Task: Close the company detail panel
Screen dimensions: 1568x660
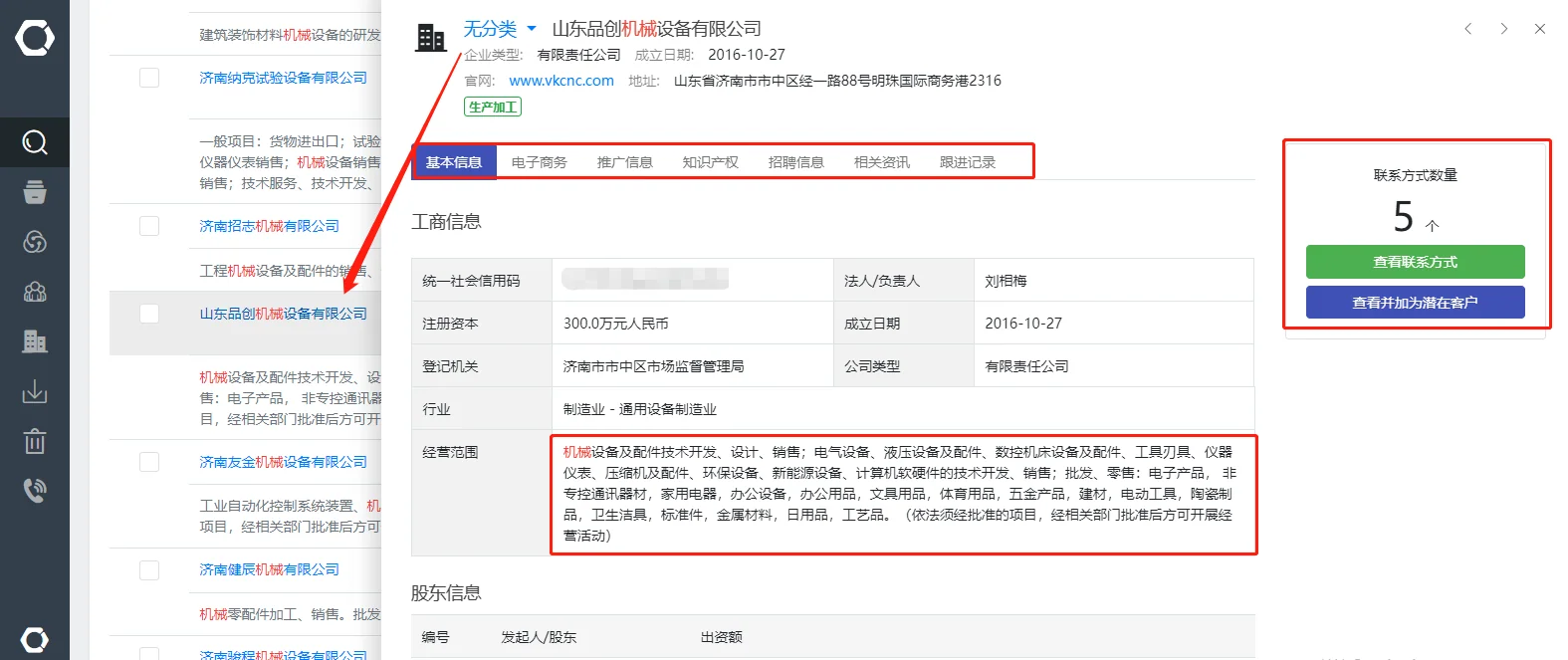Action: (1539, 29)
